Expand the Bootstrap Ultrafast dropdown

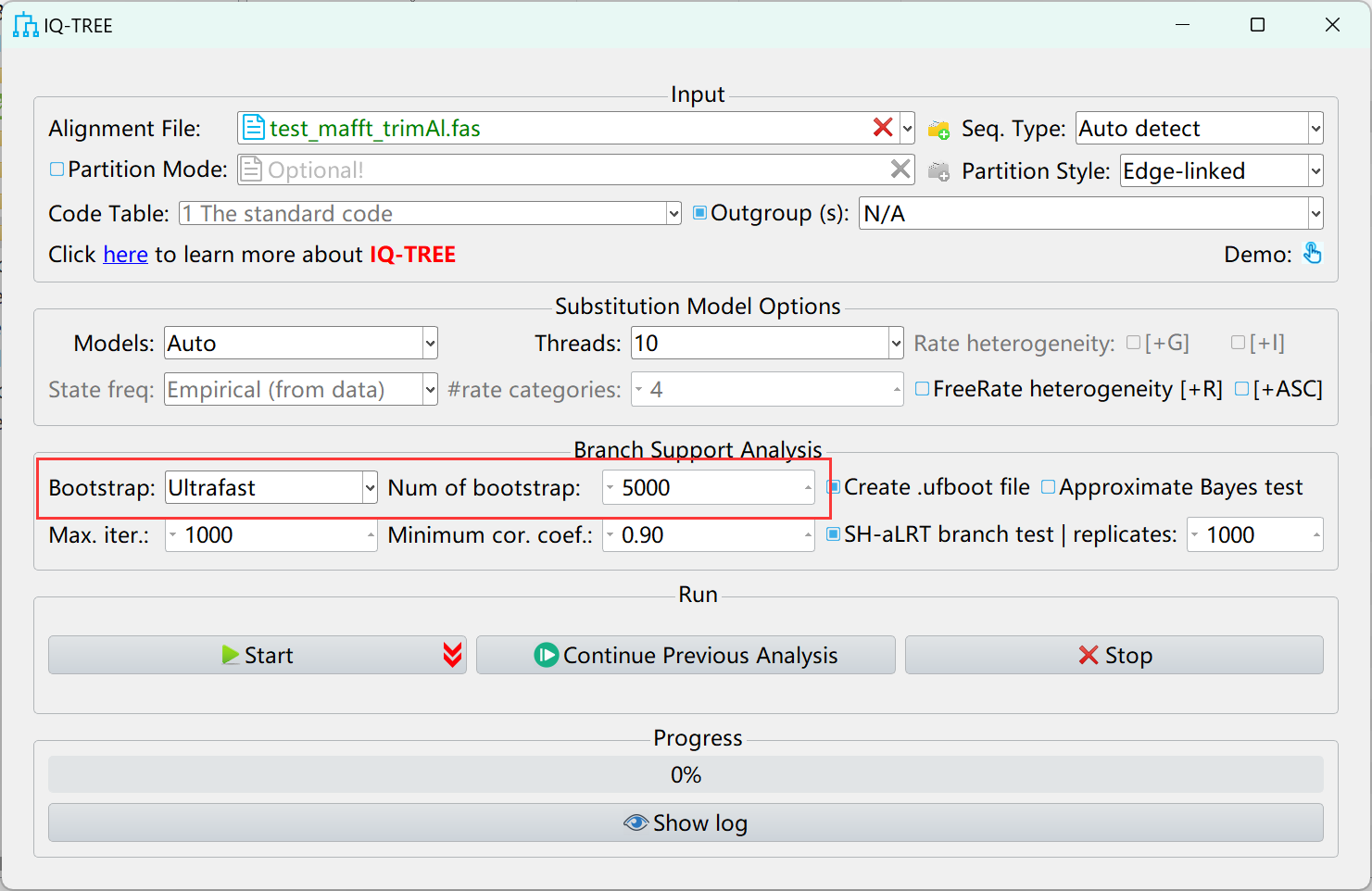(x=370, y=488)
